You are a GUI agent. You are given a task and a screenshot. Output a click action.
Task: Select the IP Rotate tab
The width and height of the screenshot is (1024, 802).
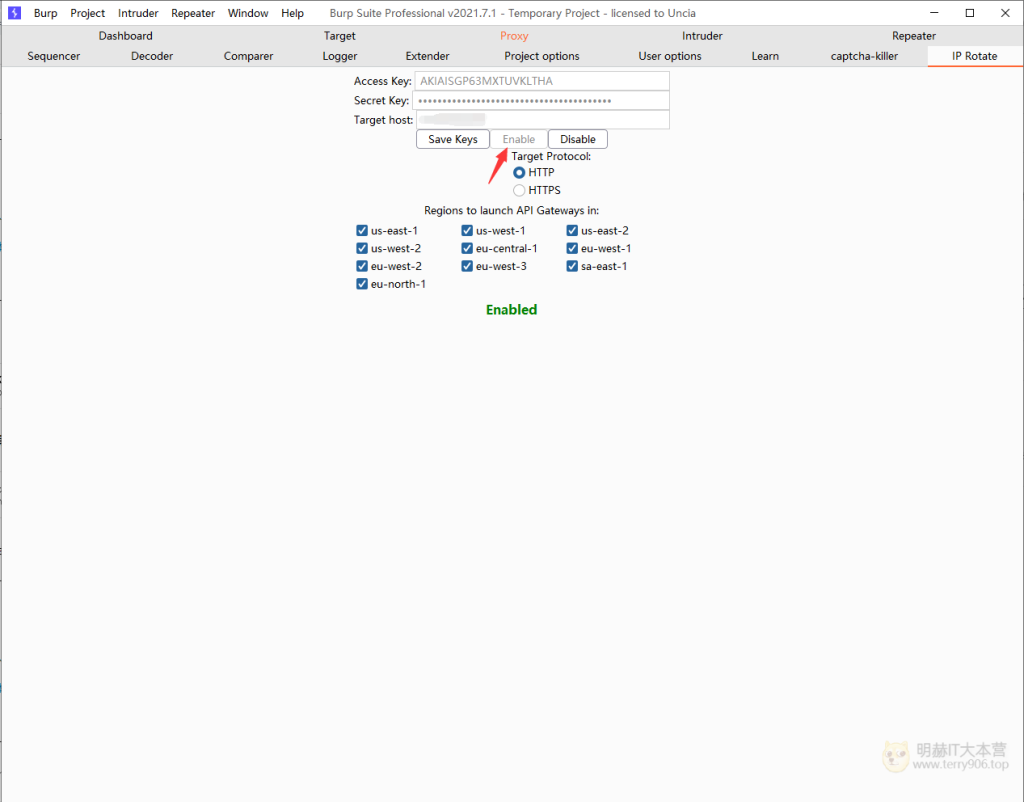click(974, 56)
